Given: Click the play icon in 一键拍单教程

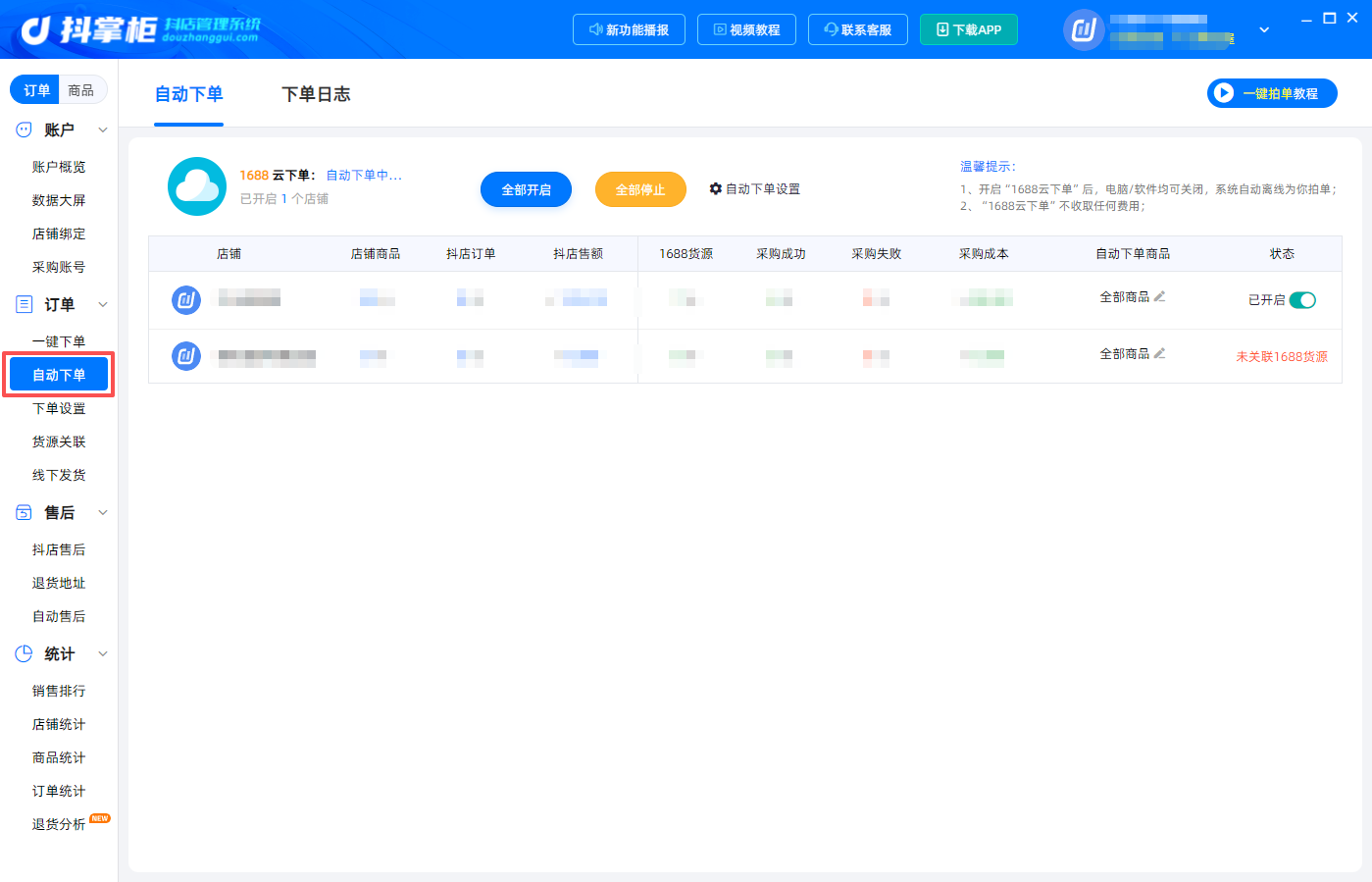Looking at the screenshot, I should (x=1224, y=93).
